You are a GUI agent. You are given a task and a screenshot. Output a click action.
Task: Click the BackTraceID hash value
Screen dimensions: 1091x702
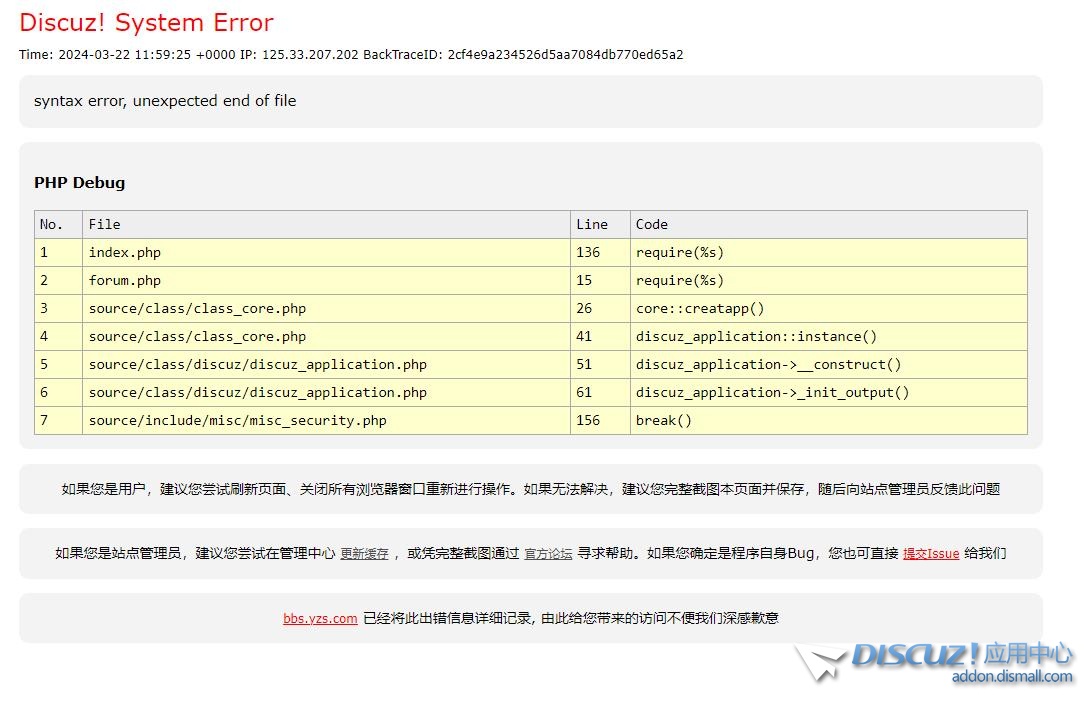(x=565, y=55)
